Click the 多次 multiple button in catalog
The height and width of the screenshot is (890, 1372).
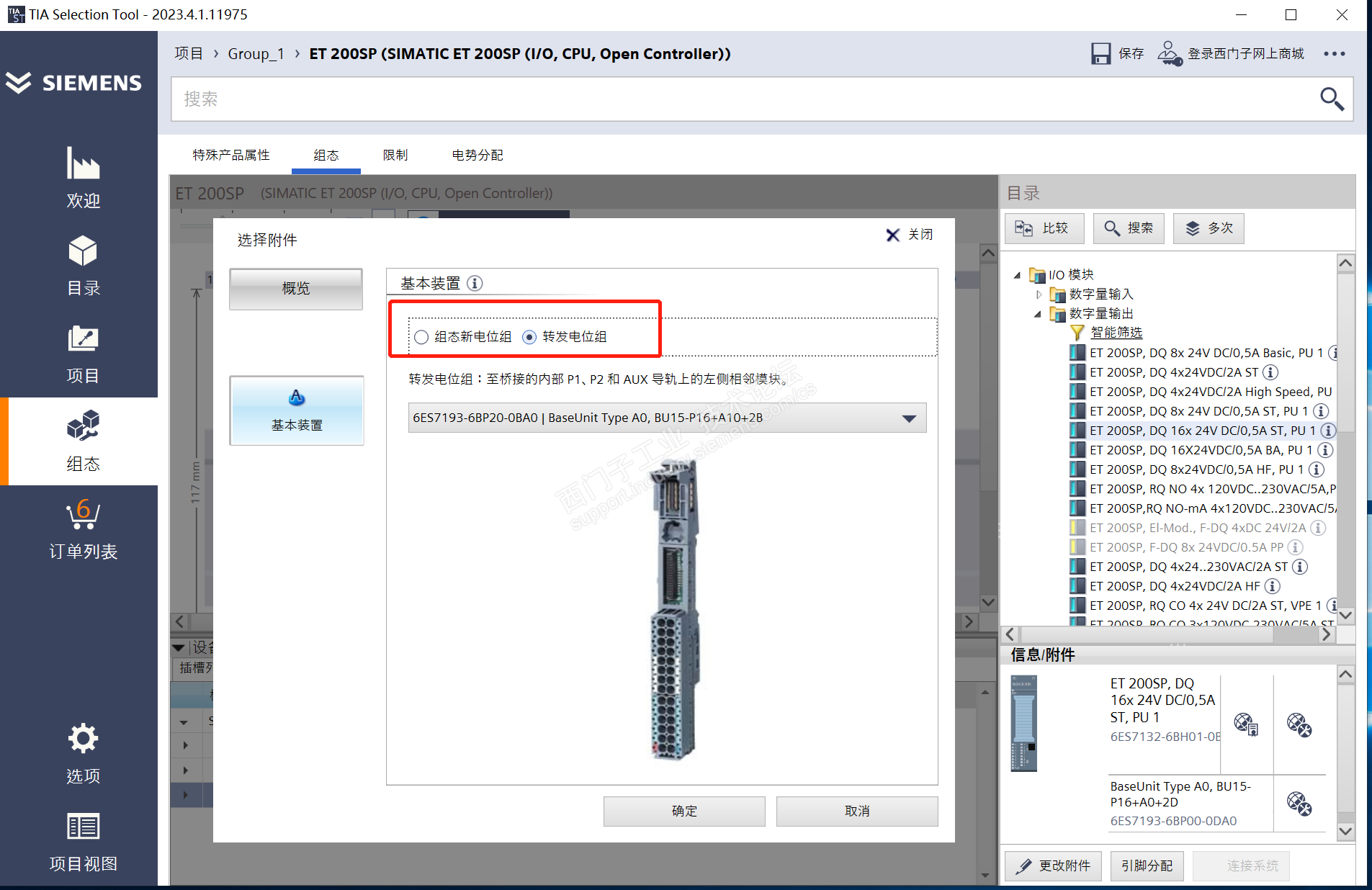(1209, 228)
